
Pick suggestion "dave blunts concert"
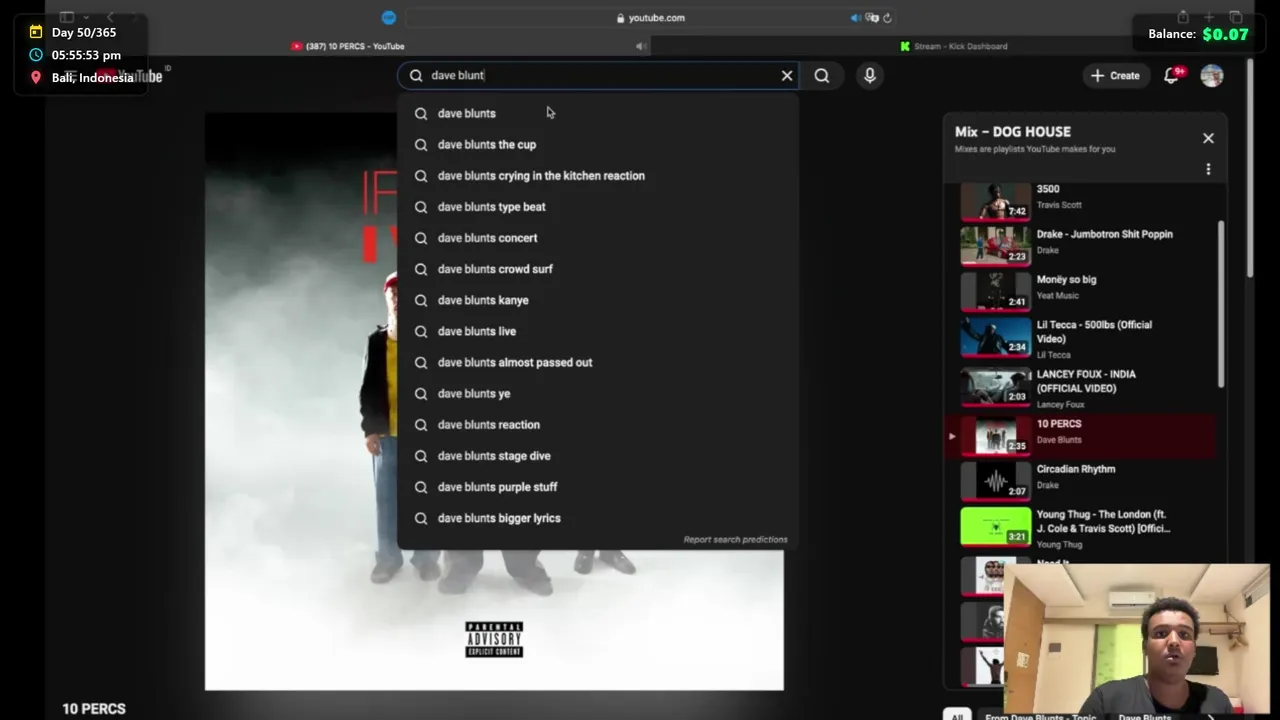[x=598, y=237]
